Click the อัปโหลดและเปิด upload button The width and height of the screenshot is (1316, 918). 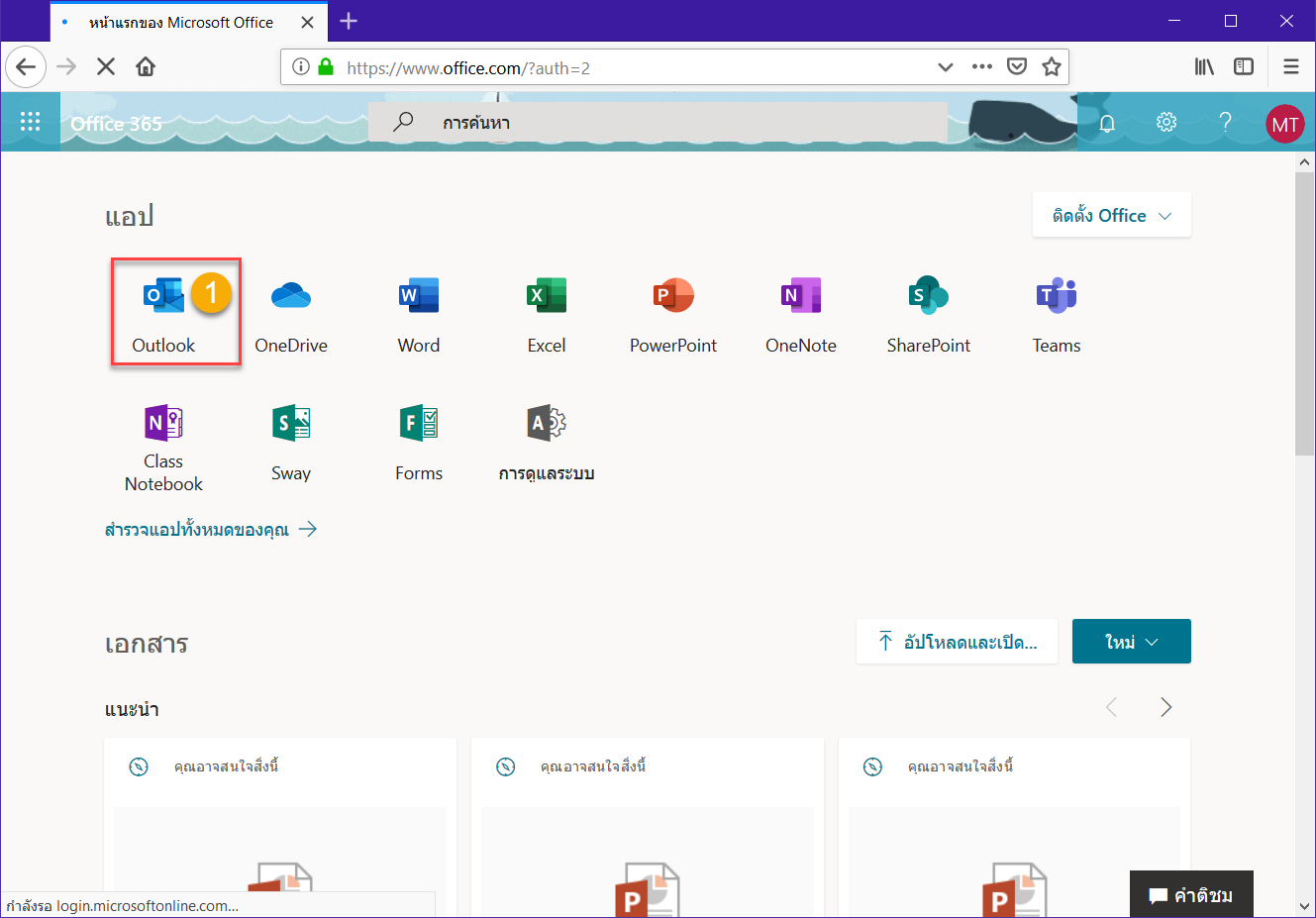(x=957, y=642)
